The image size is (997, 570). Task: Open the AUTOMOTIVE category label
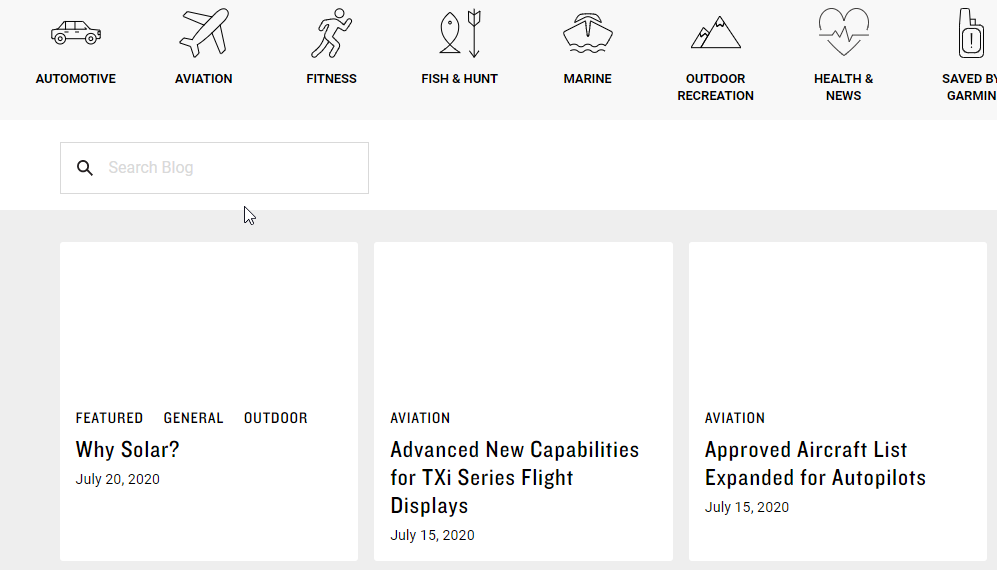[x=76, y=79]
